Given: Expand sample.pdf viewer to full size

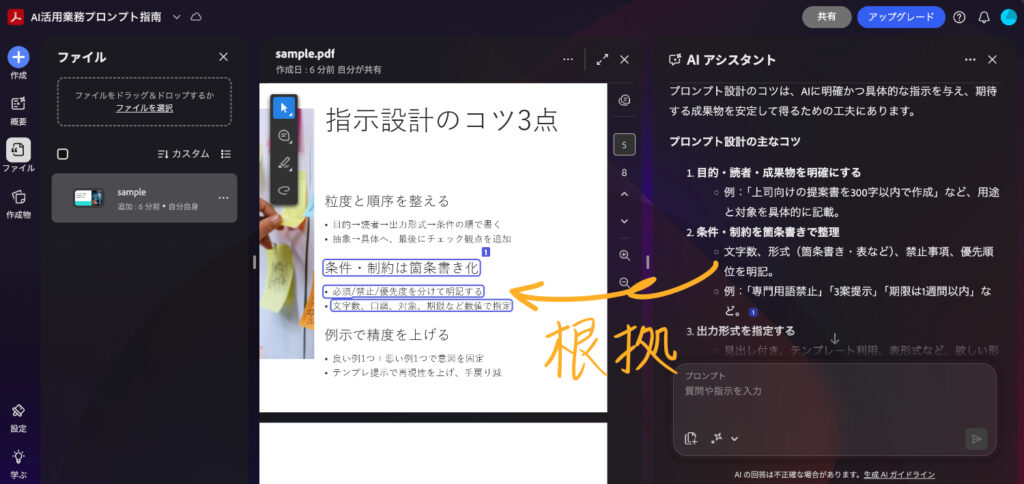Looking at the screenshot, I should point(602,59).
